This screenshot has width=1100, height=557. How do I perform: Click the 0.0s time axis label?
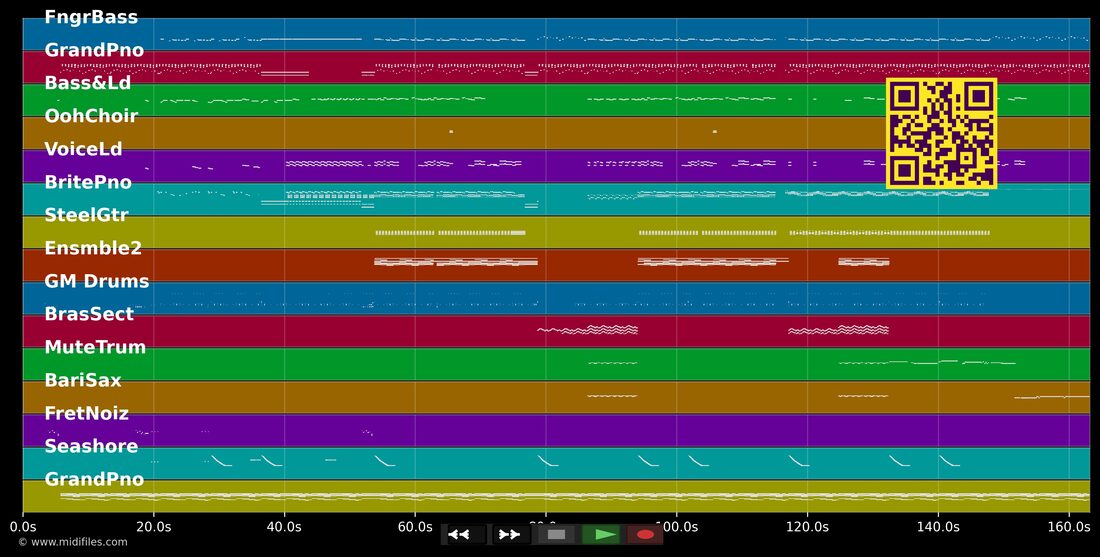[23, 525]
